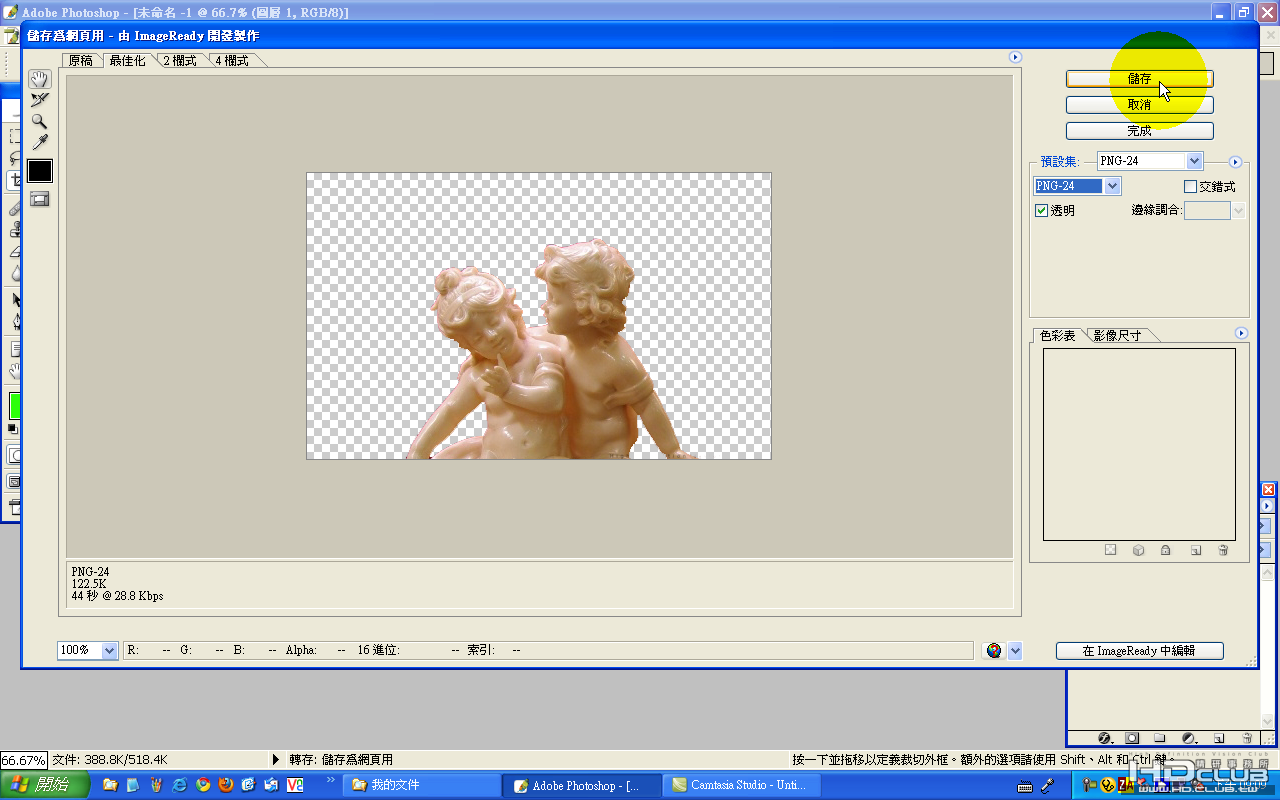Switch to the 原稿 tab
The image size is (1280, 800).
(80, 60)
